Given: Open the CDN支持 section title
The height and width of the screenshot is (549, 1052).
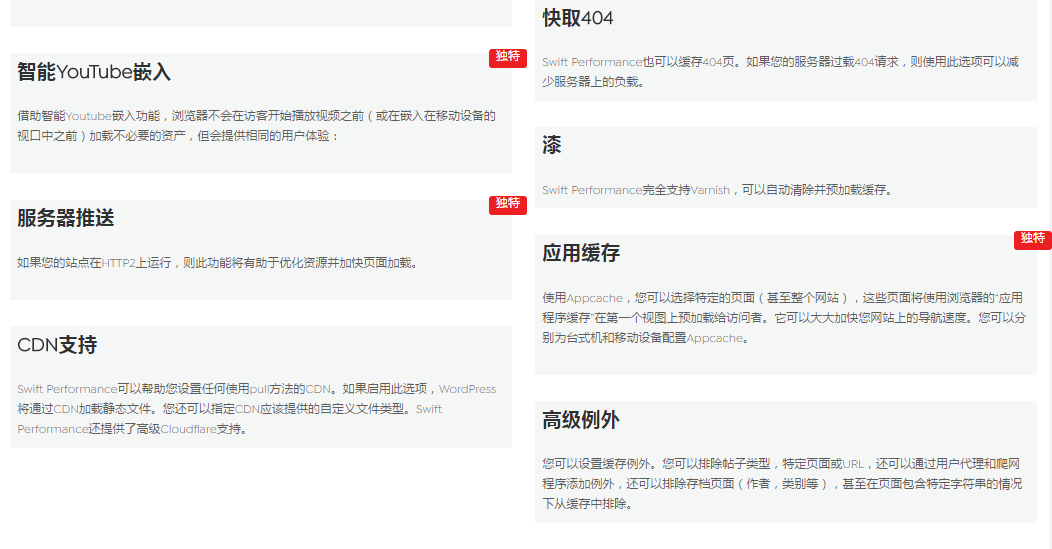Looking at the screenshot, I should tap(57, 346).
